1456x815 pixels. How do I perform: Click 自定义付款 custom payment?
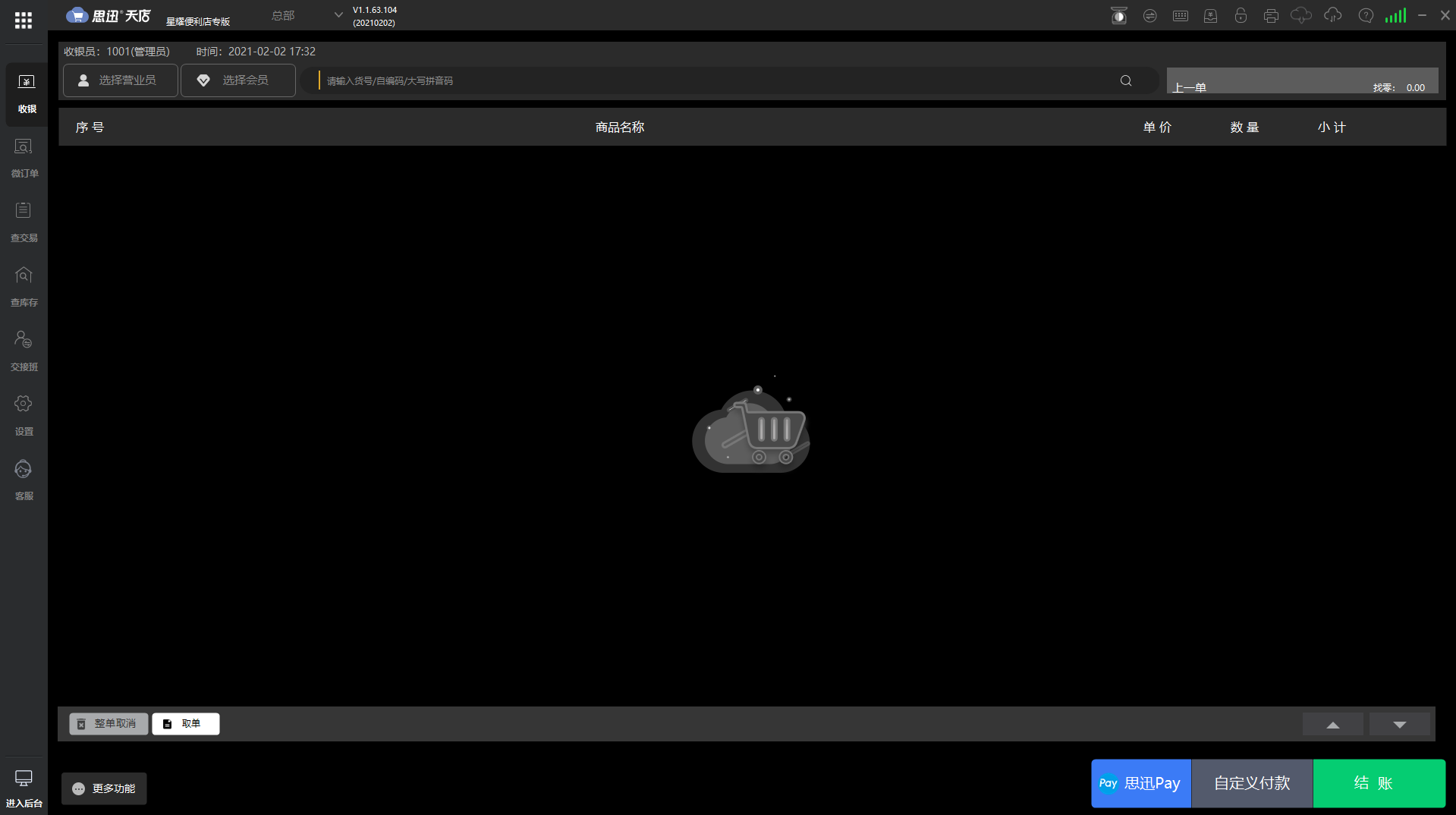tap(1252, 783)
